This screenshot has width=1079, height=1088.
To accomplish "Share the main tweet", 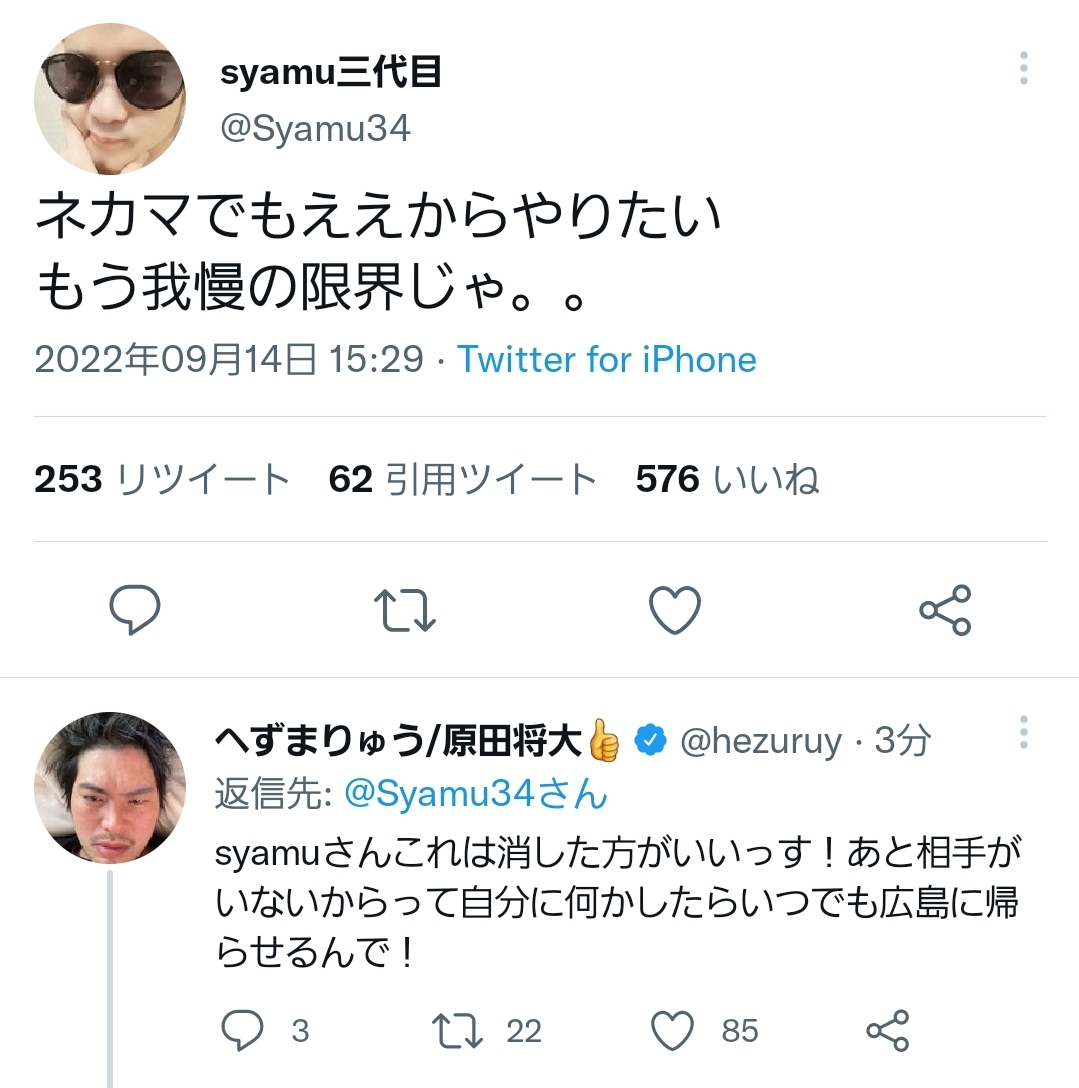I will coord(944,609).
